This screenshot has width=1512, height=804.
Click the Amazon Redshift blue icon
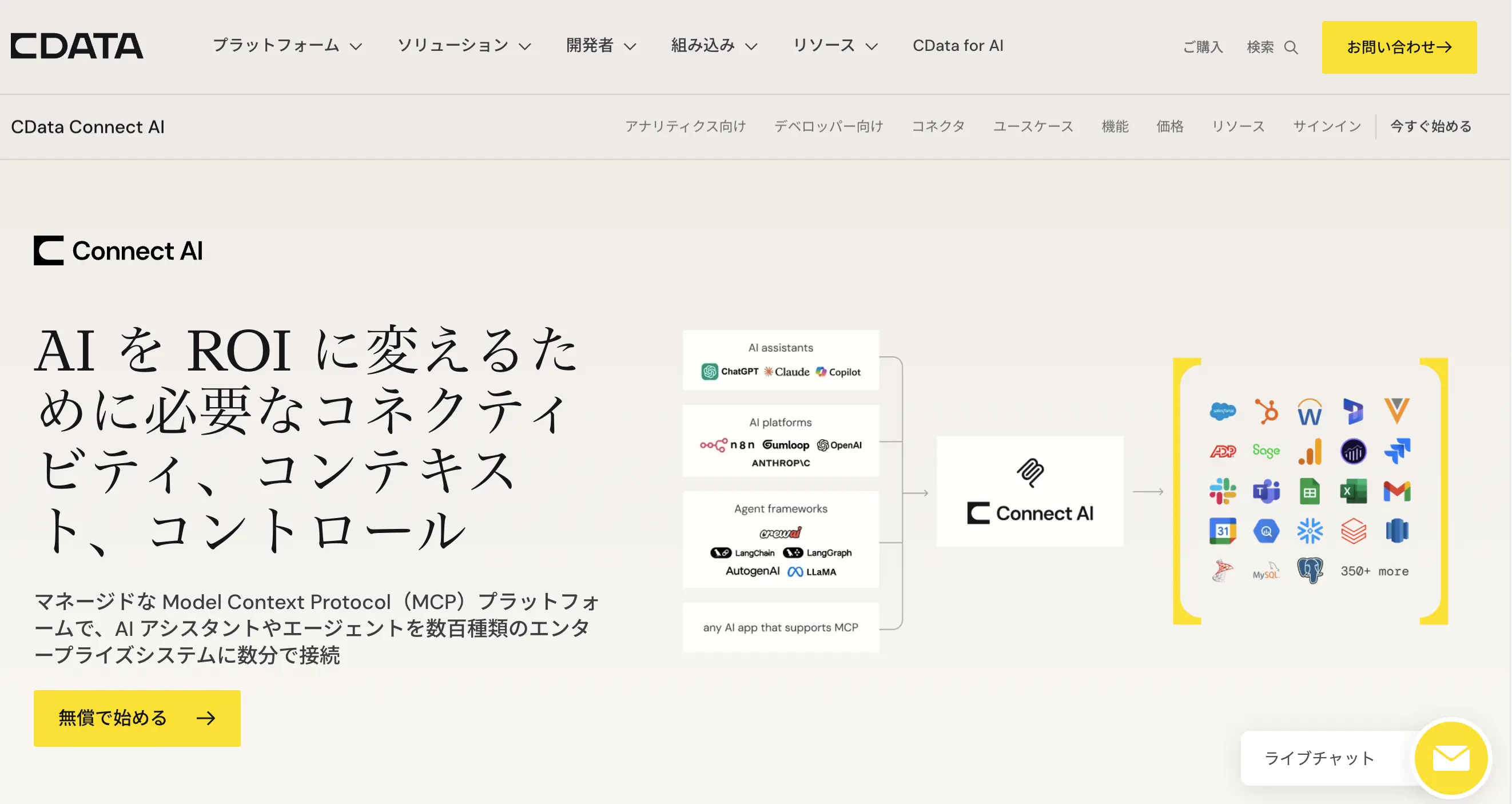tap(1397, 531)
